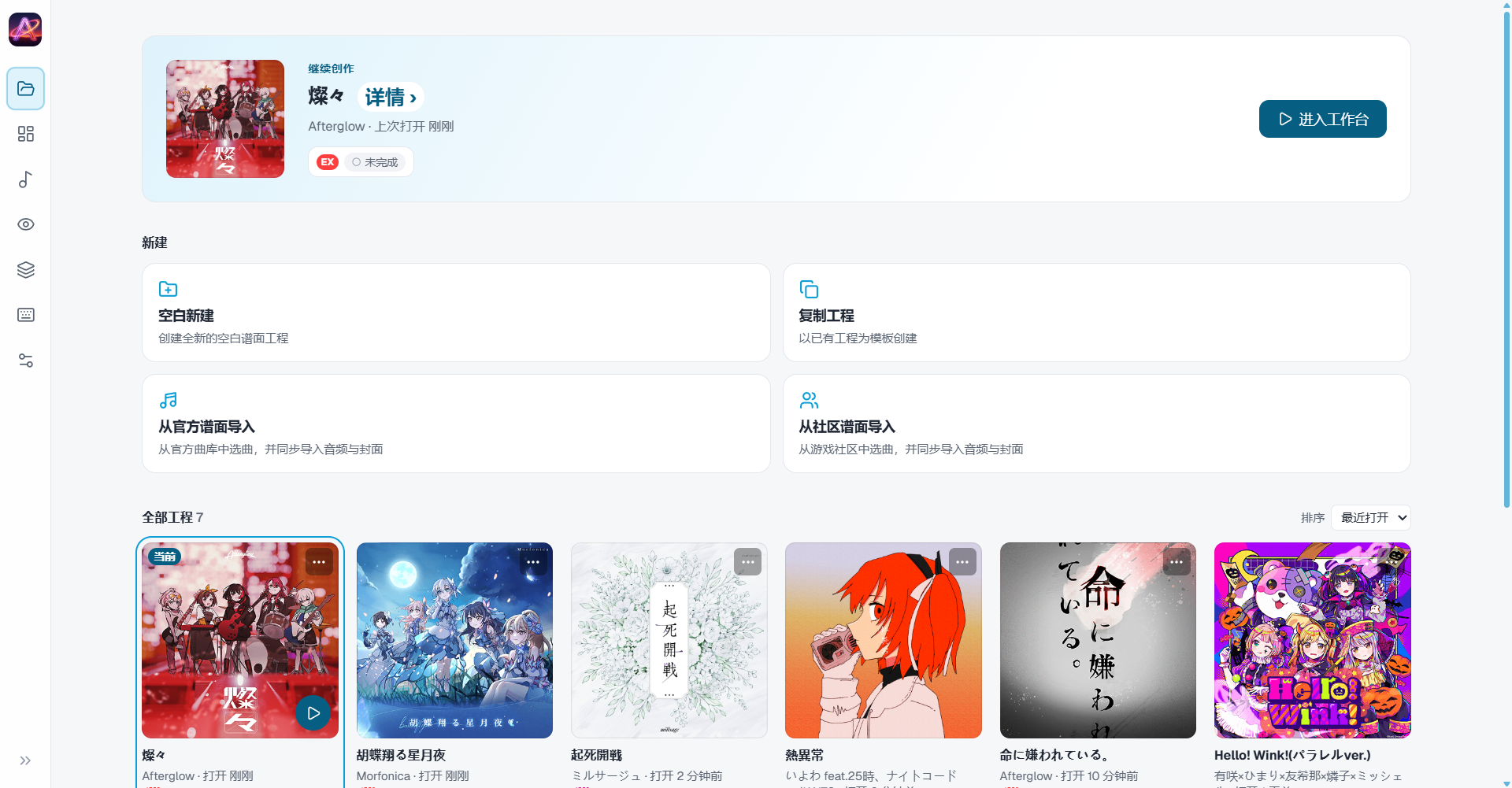Click play button on 燦々 project card
Viewport: 1512px width, 788px height.
[313, 713]
